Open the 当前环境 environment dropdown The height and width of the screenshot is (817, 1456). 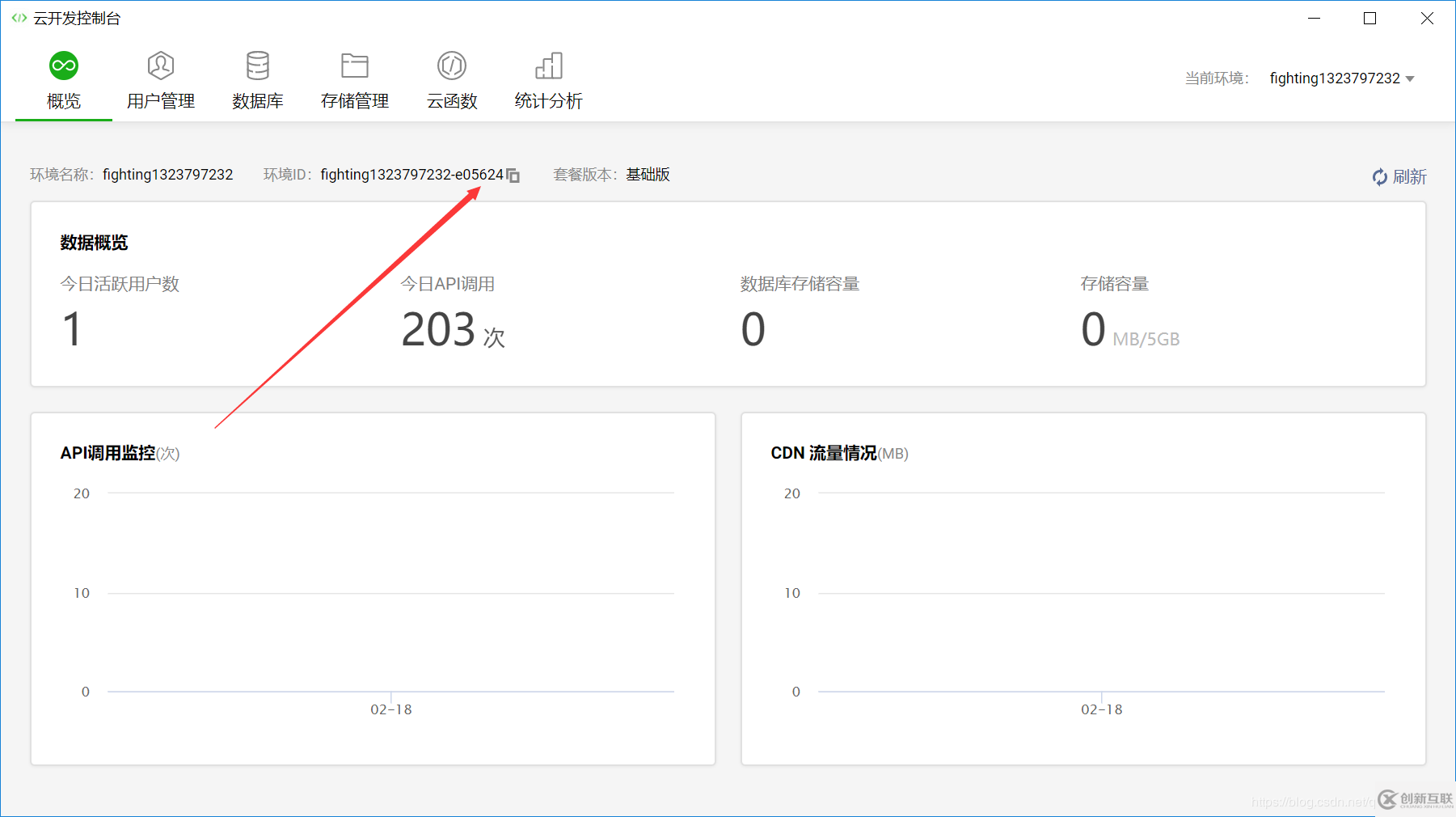[1342, 78]
